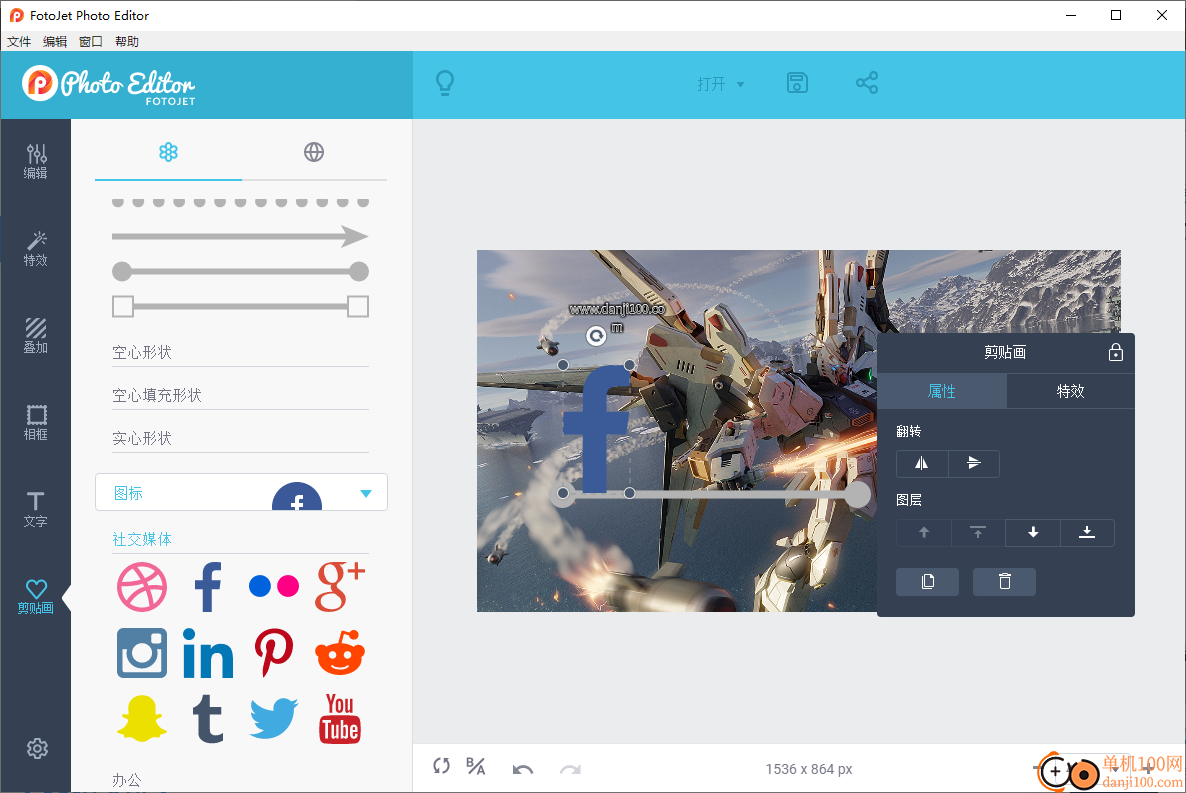1186x793 pixels.
Task: Redo the last action
Action: coord(570,770)
